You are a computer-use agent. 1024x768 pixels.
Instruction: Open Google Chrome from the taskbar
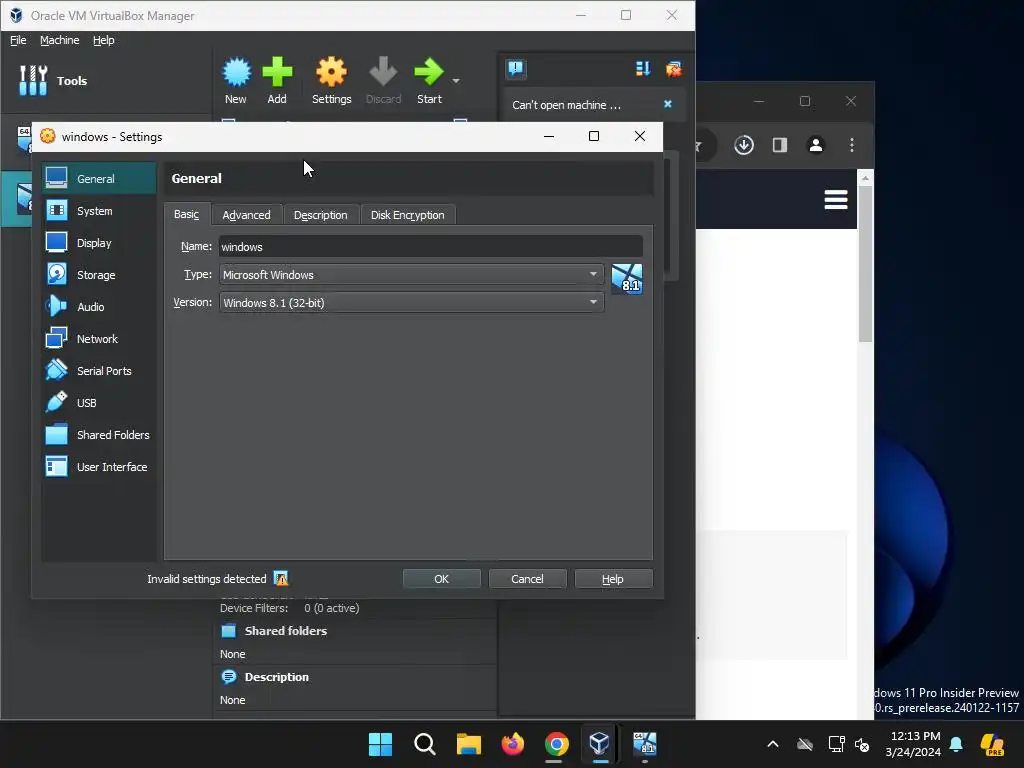coord(556,744)
